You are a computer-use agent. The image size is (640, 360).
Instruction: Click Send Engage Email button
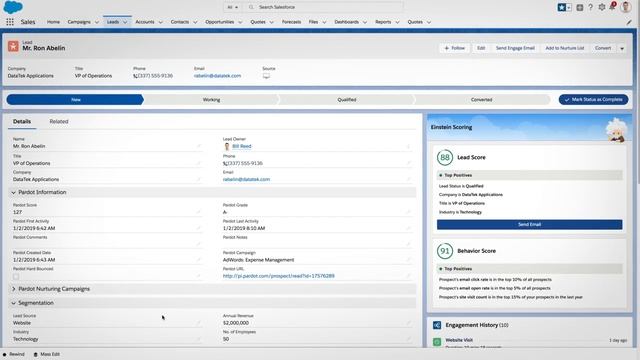coord(515,48)
